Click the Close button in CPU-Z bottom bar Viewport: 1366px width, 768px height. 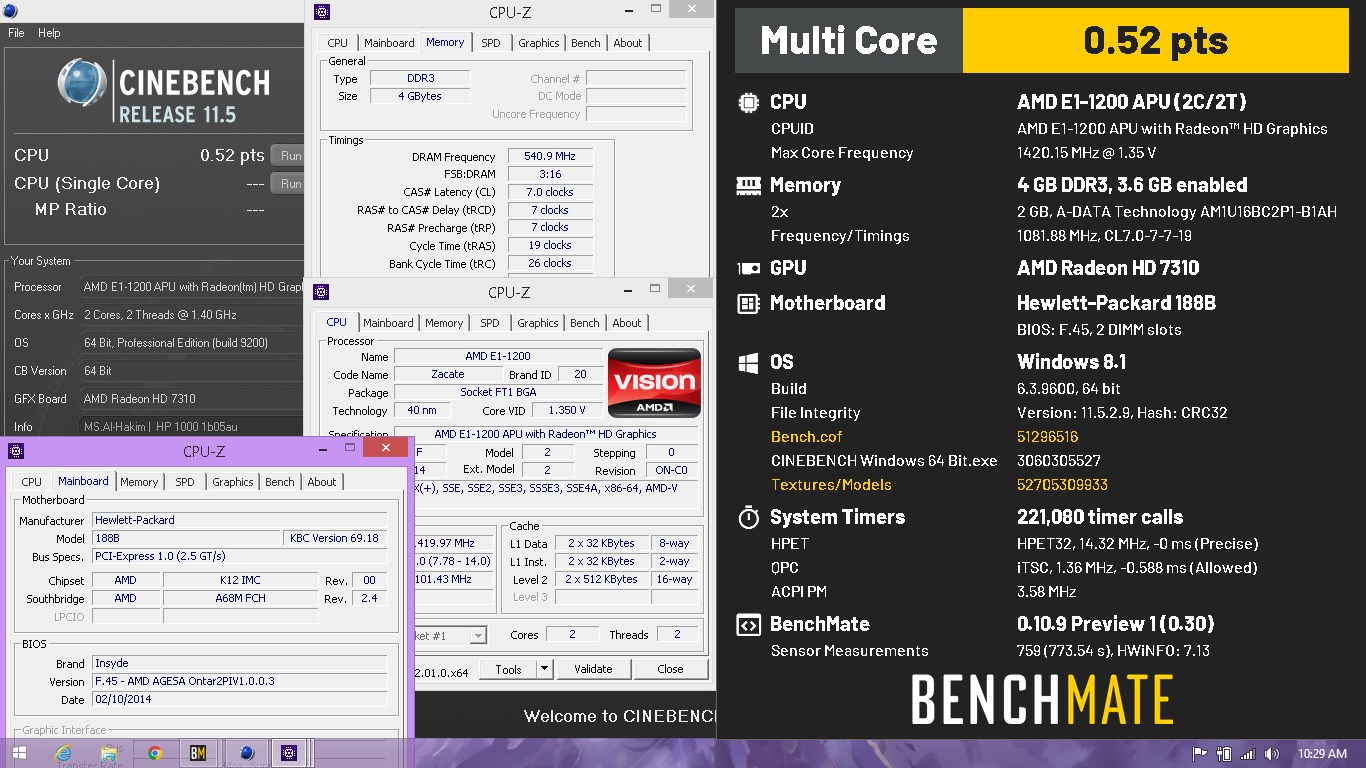(x=670, y=669)
